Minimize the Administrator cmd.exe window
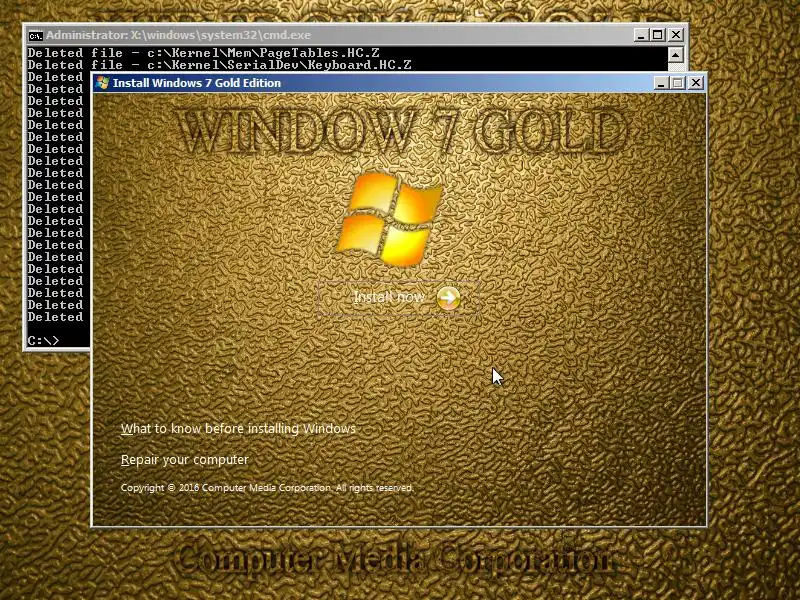This screenshot has height=600, width=800. coord(641,35)
